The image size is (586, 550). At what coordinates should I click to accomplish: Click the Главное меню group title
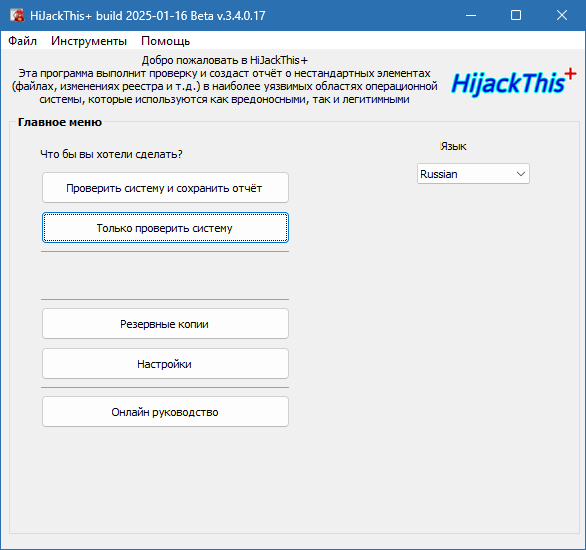60,122
